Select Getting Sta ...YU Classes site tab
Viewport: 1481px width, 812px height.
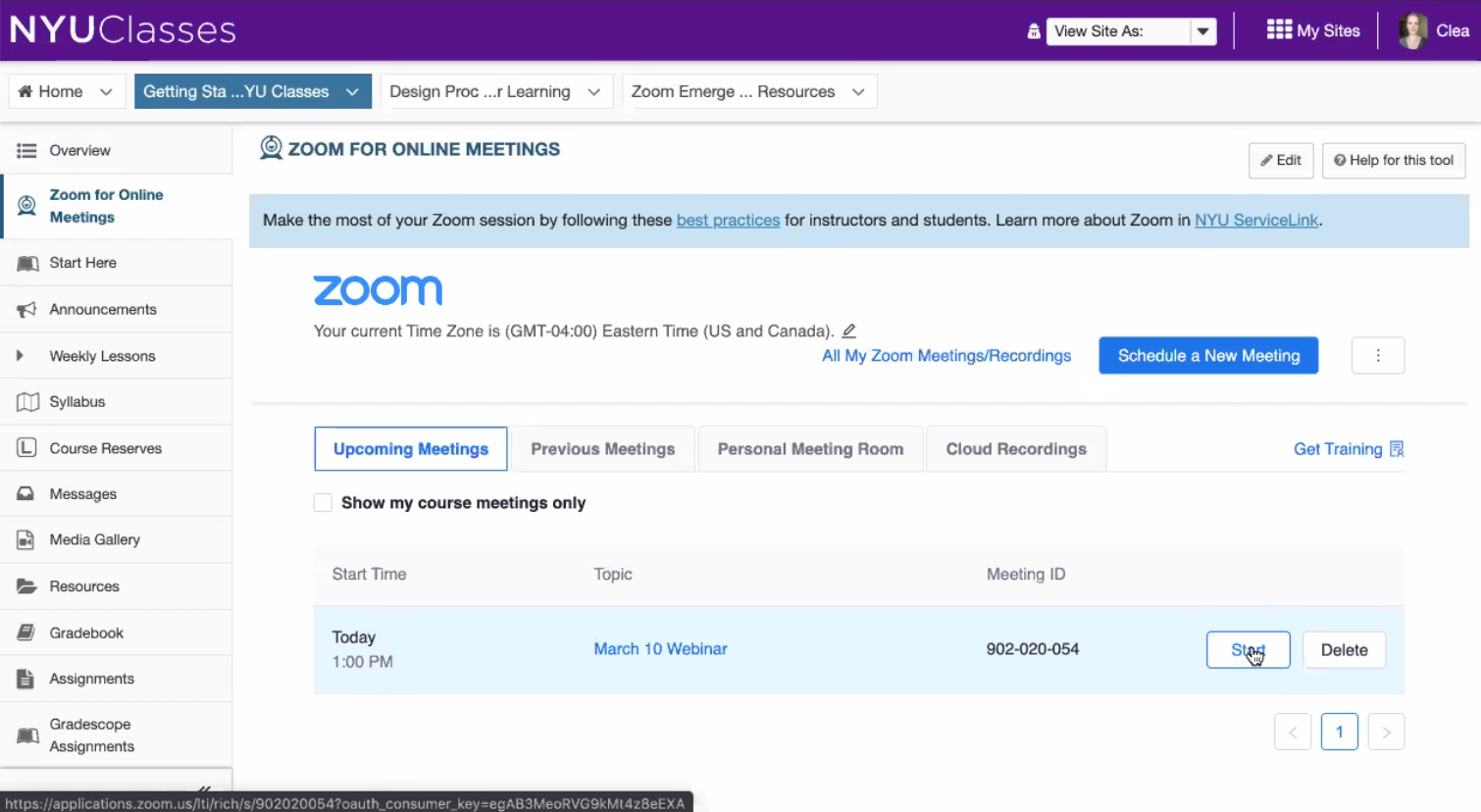235,91
